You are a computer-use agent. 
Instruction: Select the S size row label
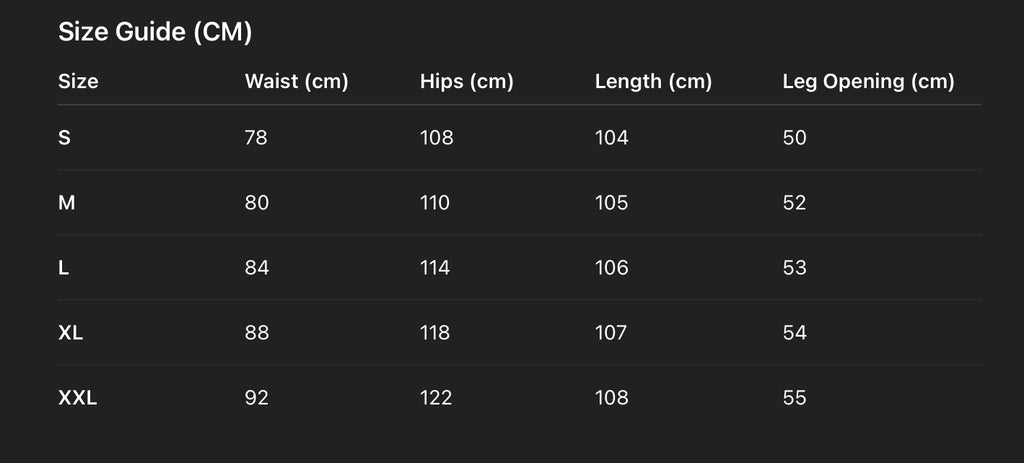tap(64, 138)
